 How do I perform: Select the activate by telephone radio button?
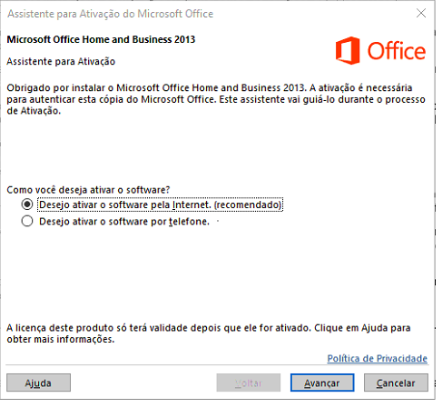tap(27, 221)
